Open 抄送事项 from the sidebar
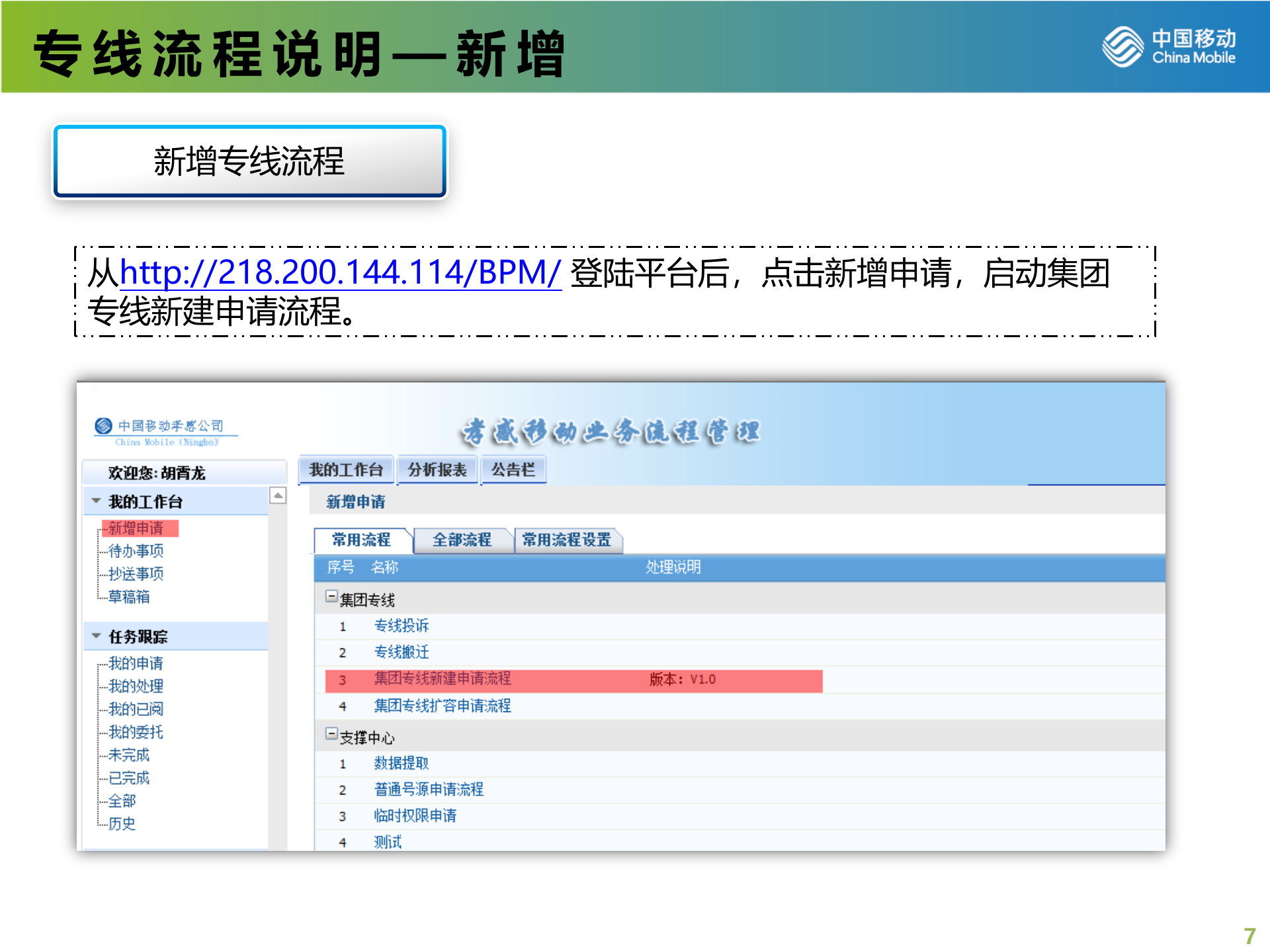Image resolution: width=1270 pixels, height=952 pixels. tap(137, 574)
